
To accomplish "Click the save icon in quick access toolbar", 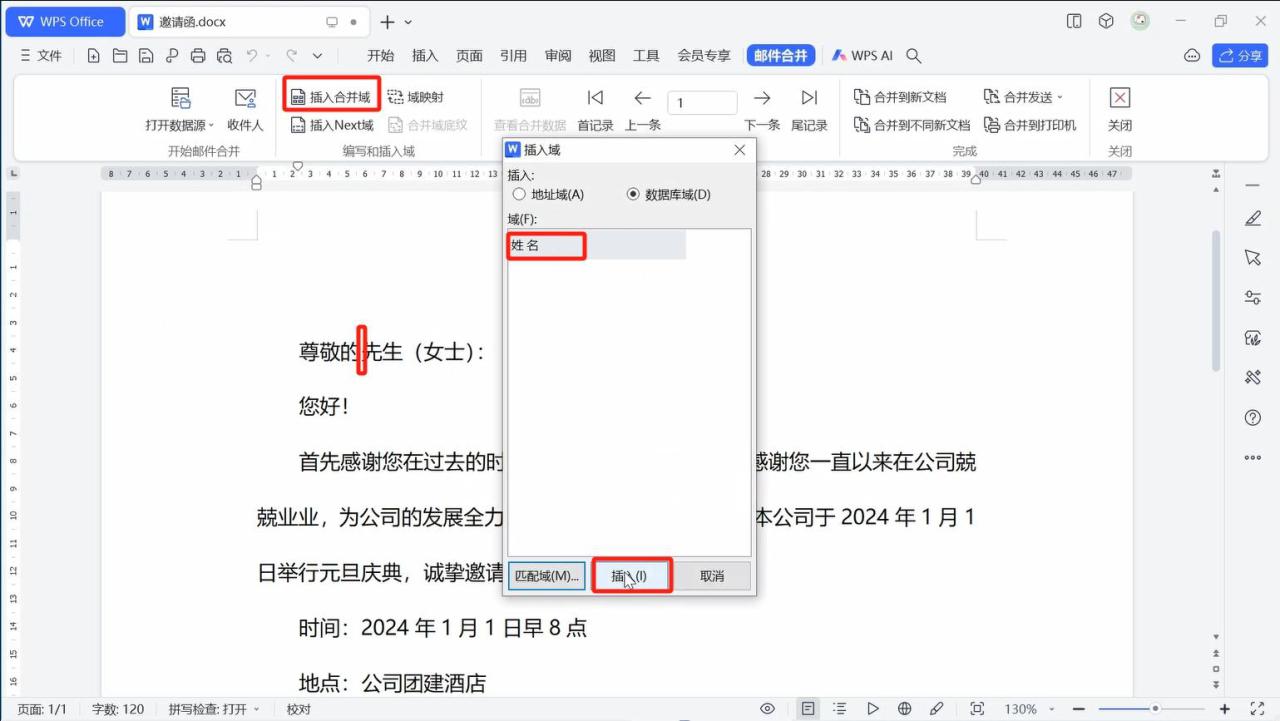I will [x=146, y=56].
